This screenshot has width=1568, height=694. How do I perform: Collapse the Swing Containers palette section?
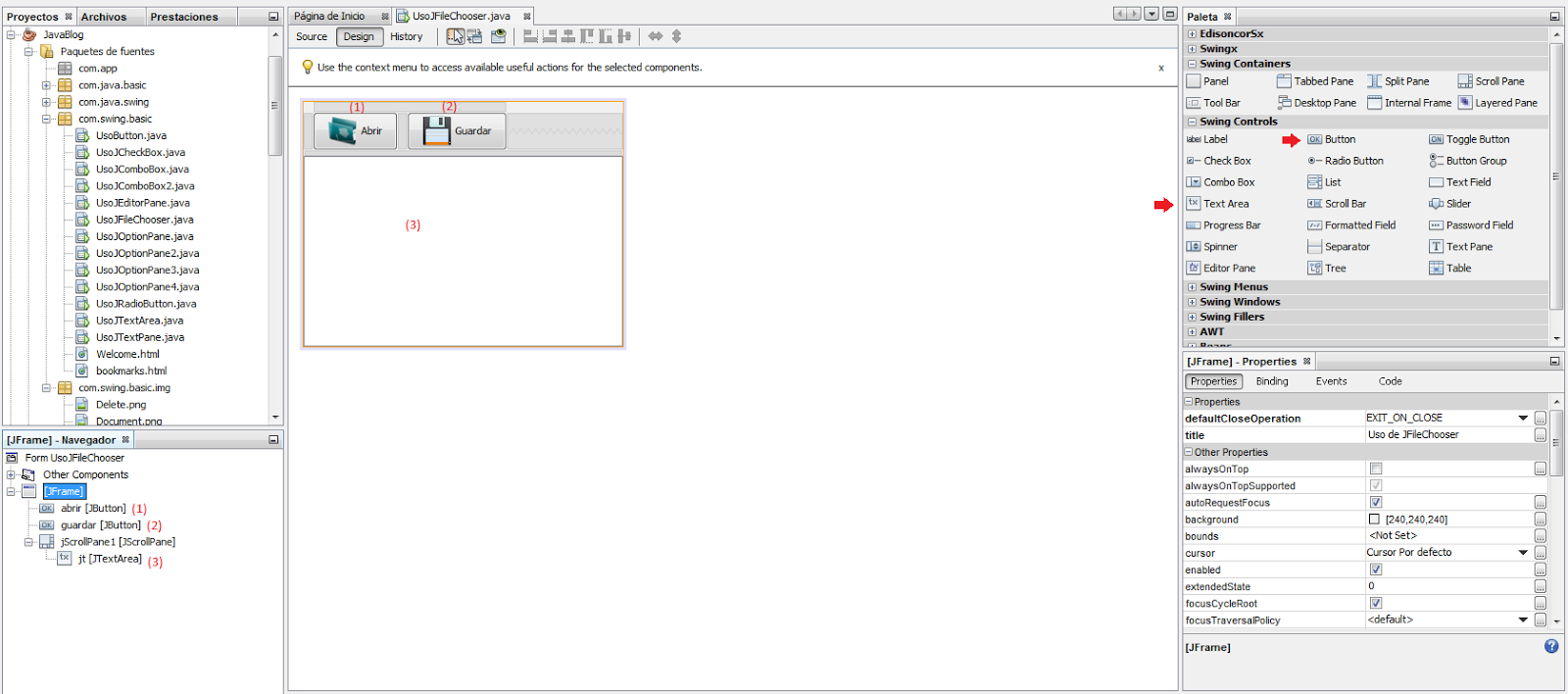1192,64
